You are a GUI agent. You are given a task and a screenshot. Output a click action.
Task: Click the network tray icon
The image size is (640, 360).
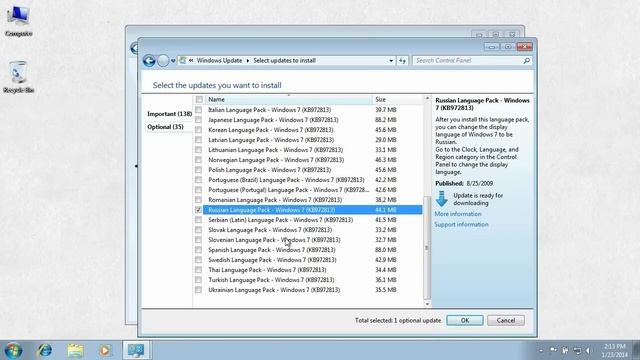point(577,350)
